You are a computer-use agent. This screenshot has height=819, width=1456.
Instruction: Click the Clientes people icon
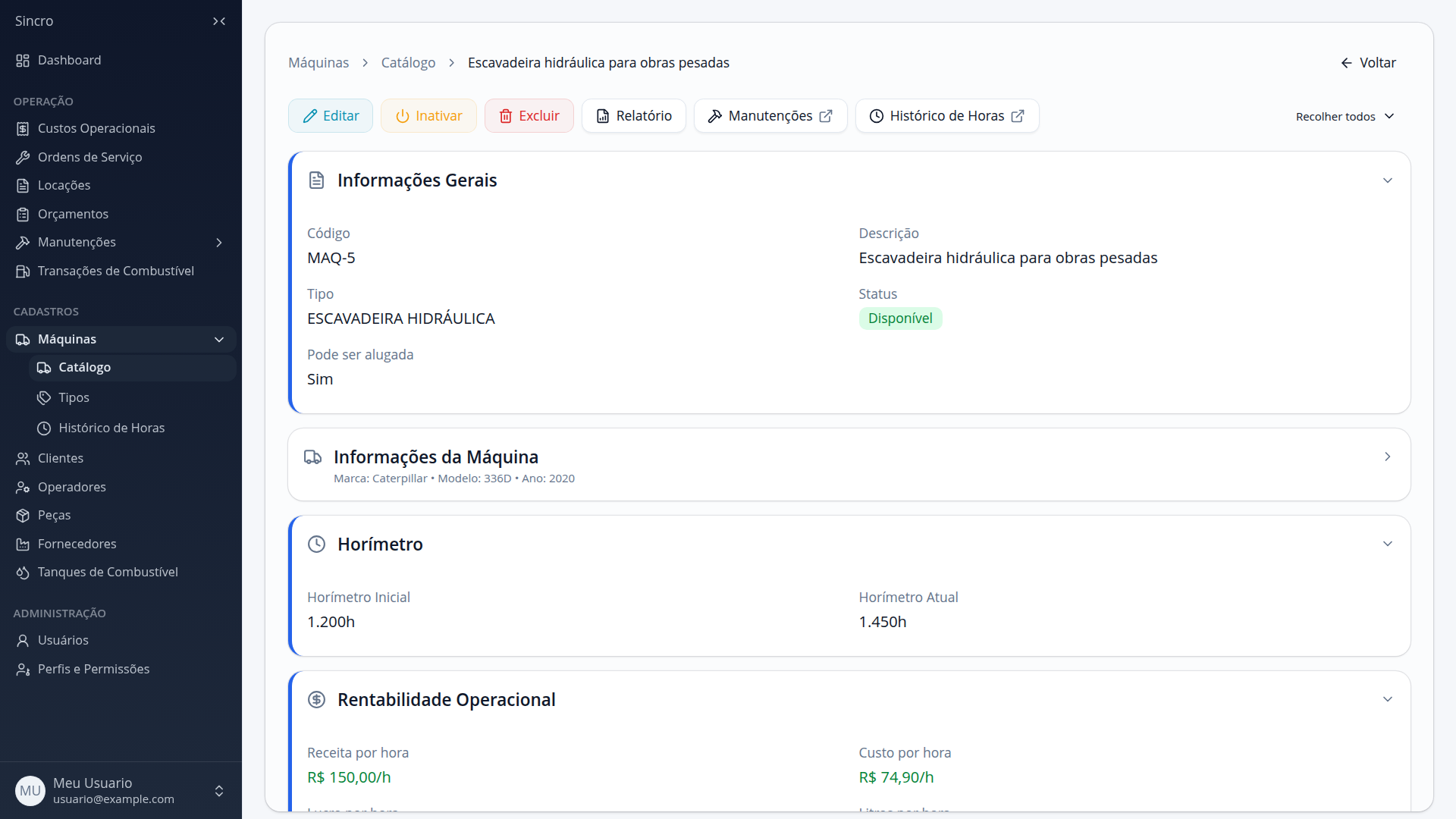23,459
